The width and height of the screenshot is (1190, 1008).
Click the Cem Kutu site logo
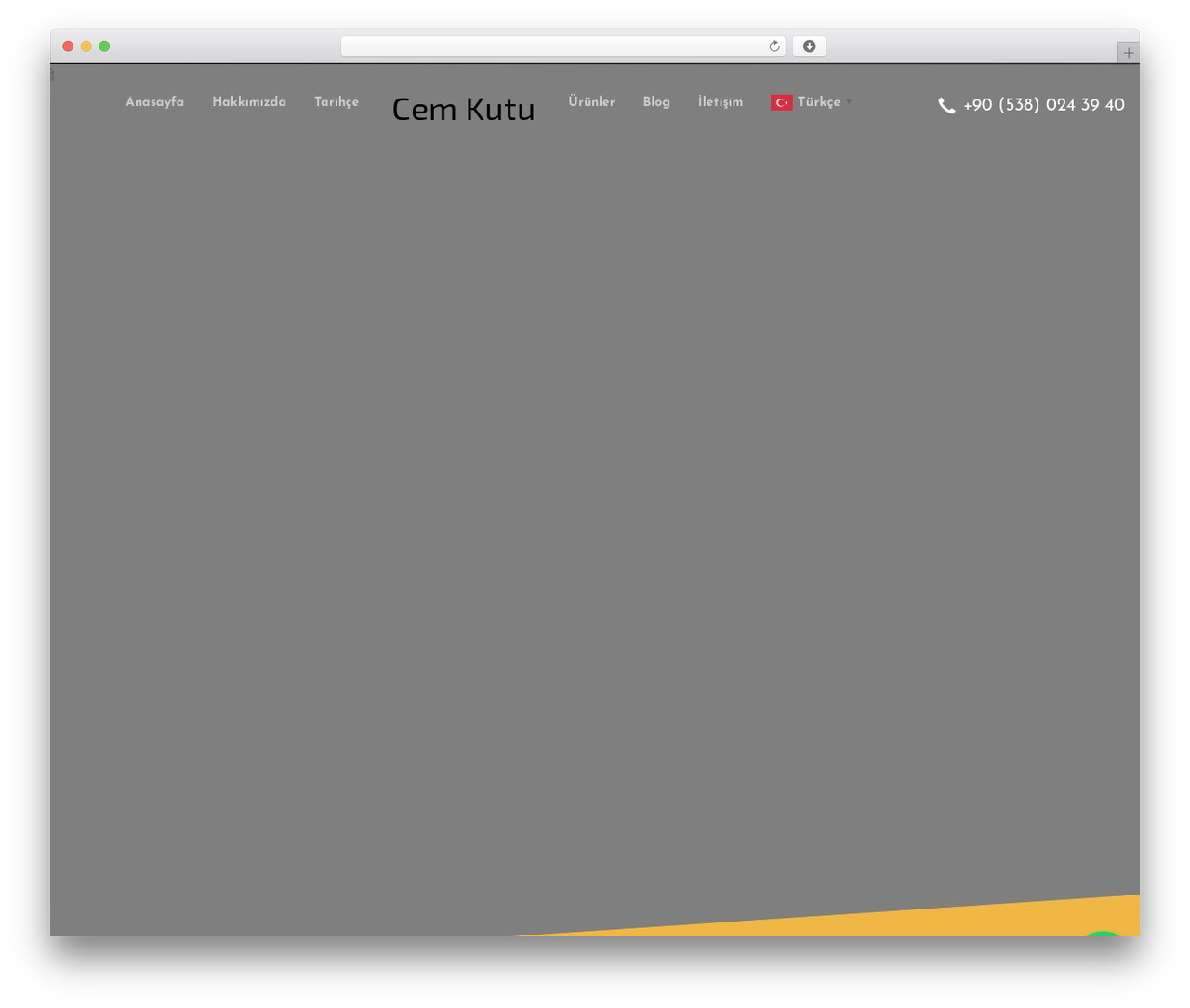click(463, 109)
